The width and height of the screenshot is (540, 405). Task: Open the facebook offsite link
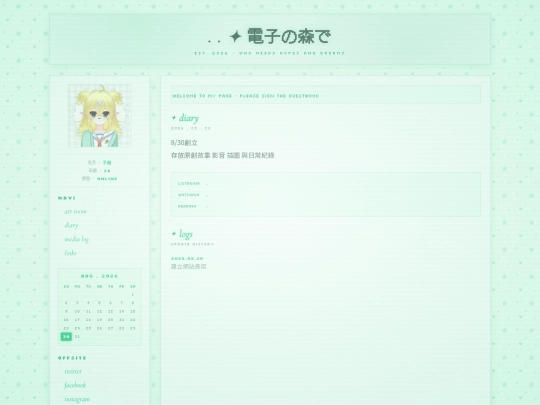pos(75,385)
